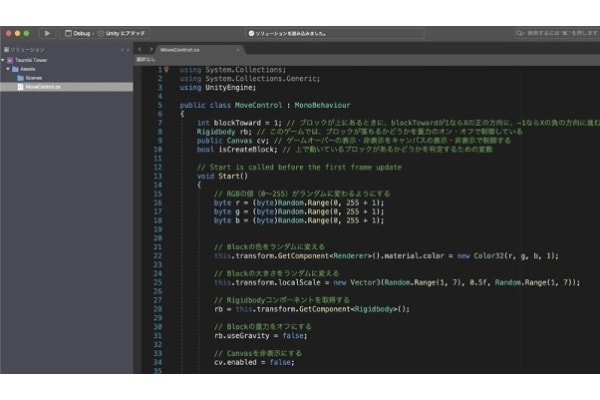The height and width of the screenshot is (400, 600).
Task: Click the configuration window icon beside Debug
Action: coord(68,34)
